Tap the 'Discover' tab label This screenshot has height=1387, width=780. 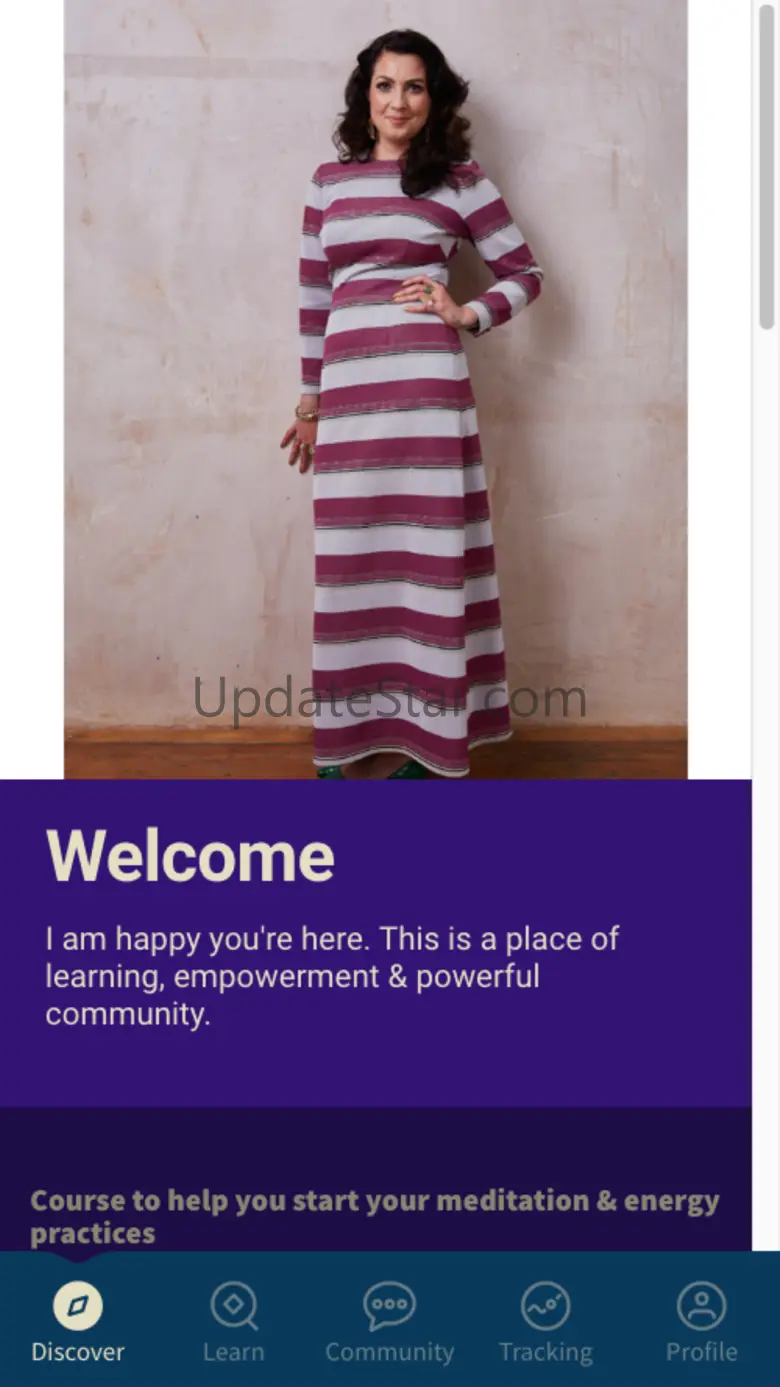pos(78,1352)
